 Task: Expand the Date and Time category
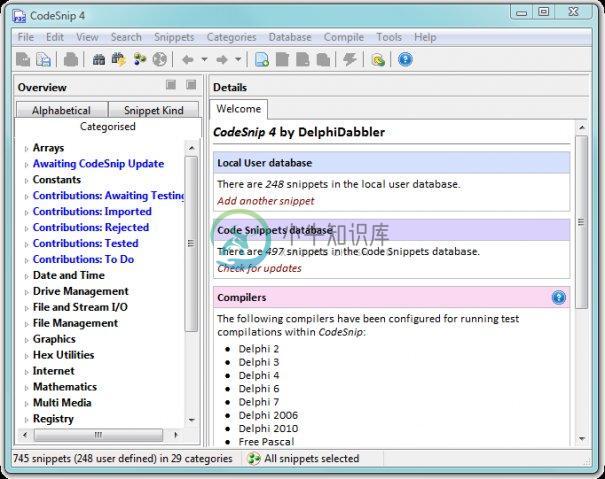[26, 276]
